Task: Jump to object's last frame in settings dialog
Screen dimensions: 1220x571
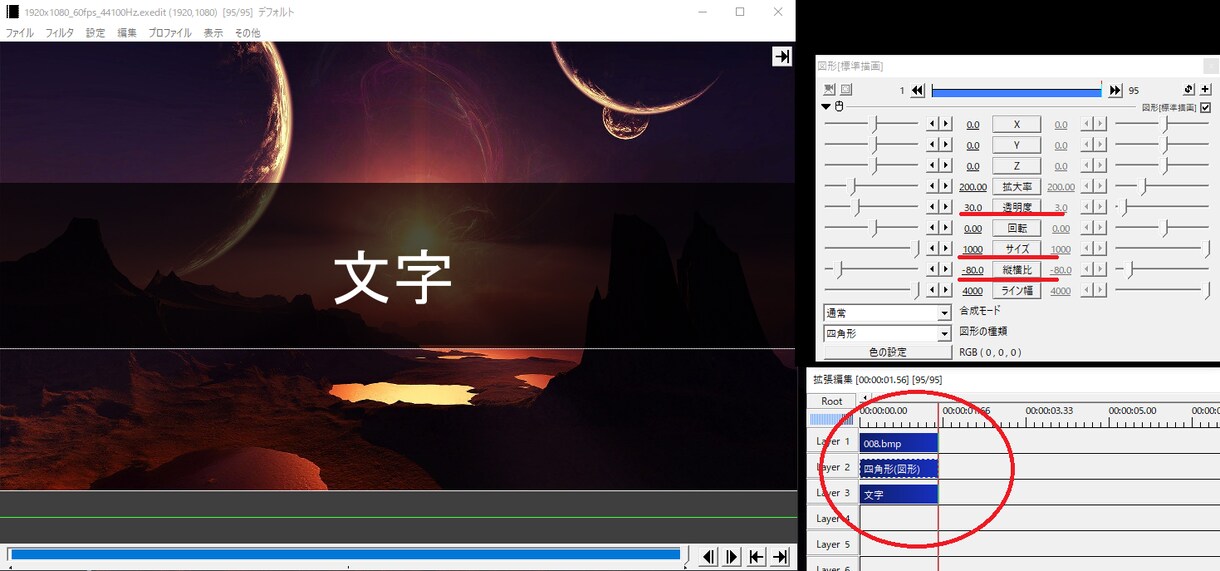Action: click(x=1116, y=90)
